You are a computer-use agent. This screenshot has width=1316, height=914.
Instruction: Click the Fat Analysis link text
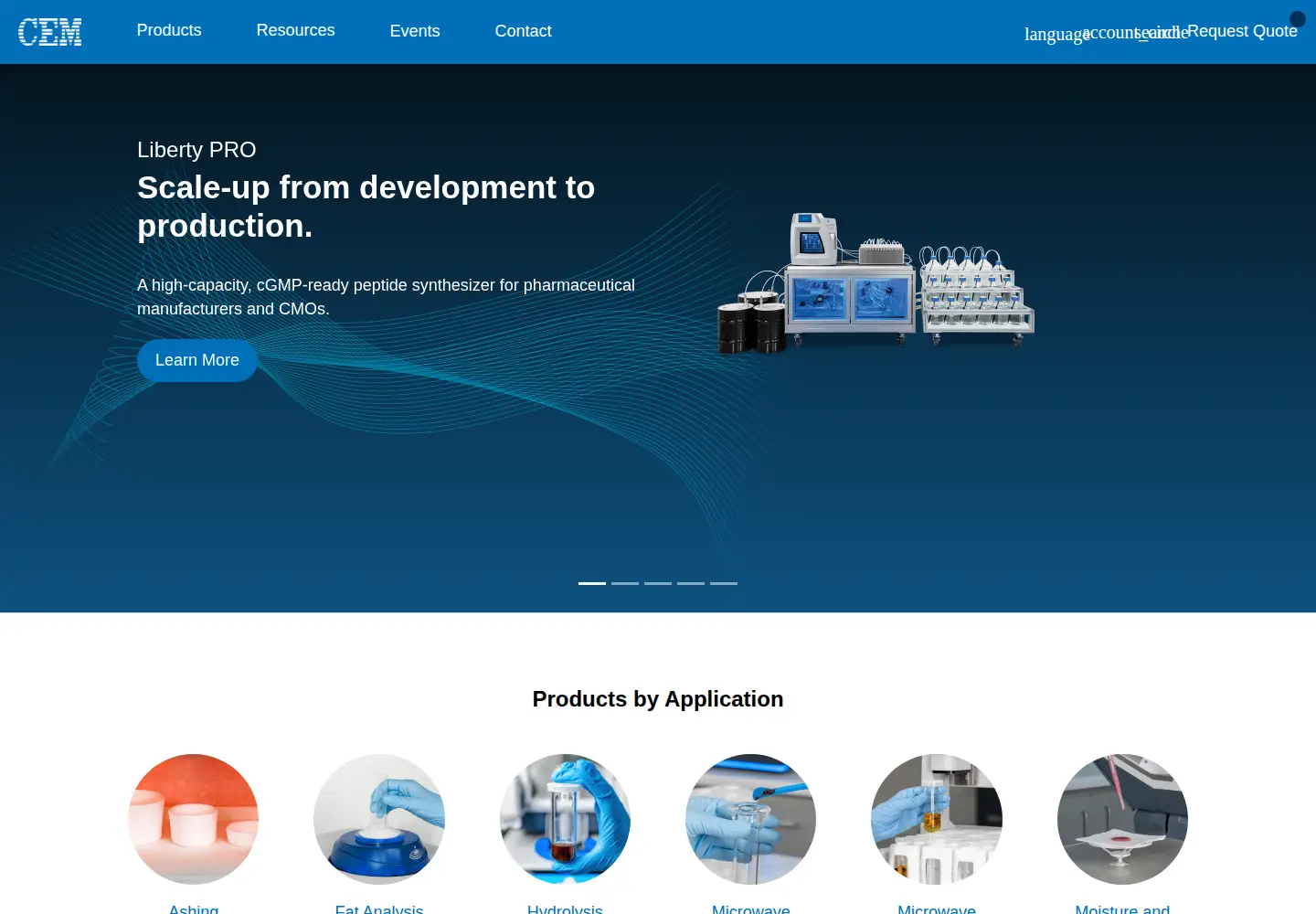379,909
